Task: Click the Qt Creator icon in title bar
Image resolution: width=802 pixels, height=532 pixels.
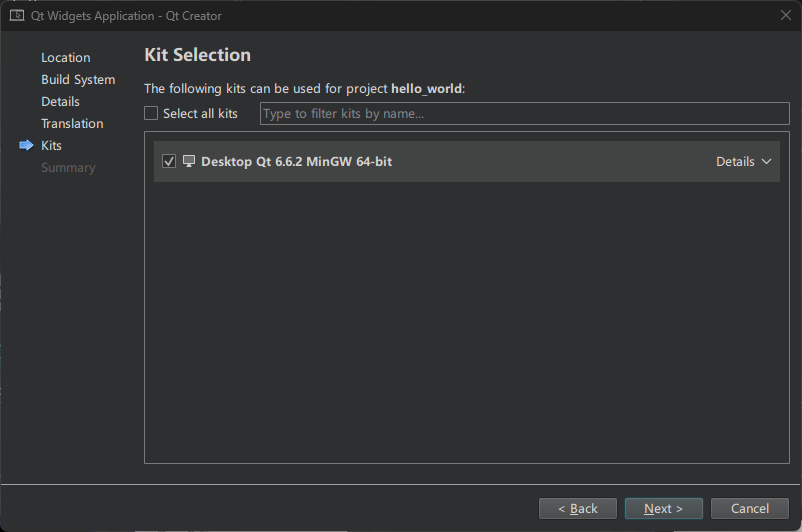Action: 17,15
